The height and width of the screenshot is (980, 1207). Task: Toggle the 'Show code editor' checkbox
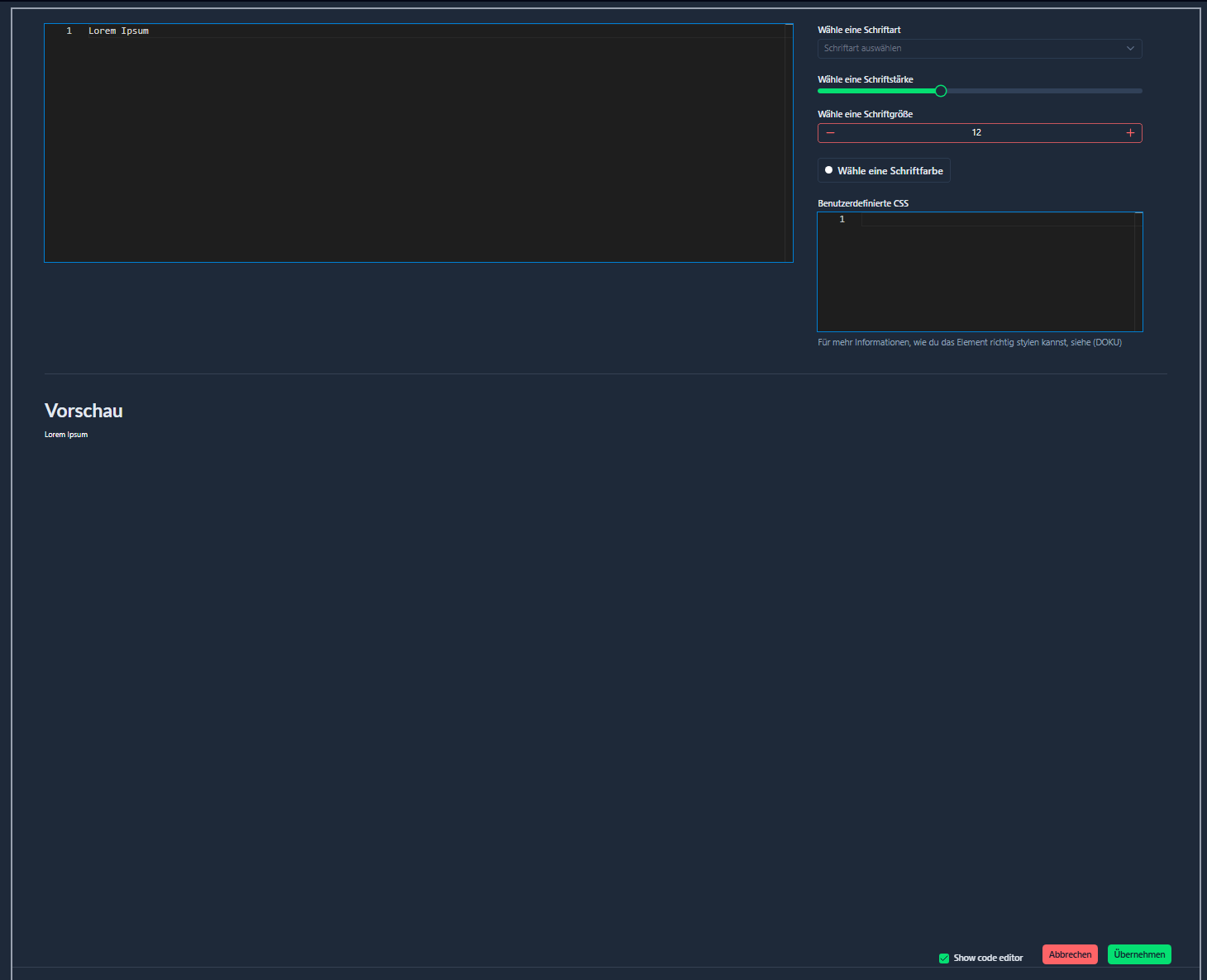[944, 959]
